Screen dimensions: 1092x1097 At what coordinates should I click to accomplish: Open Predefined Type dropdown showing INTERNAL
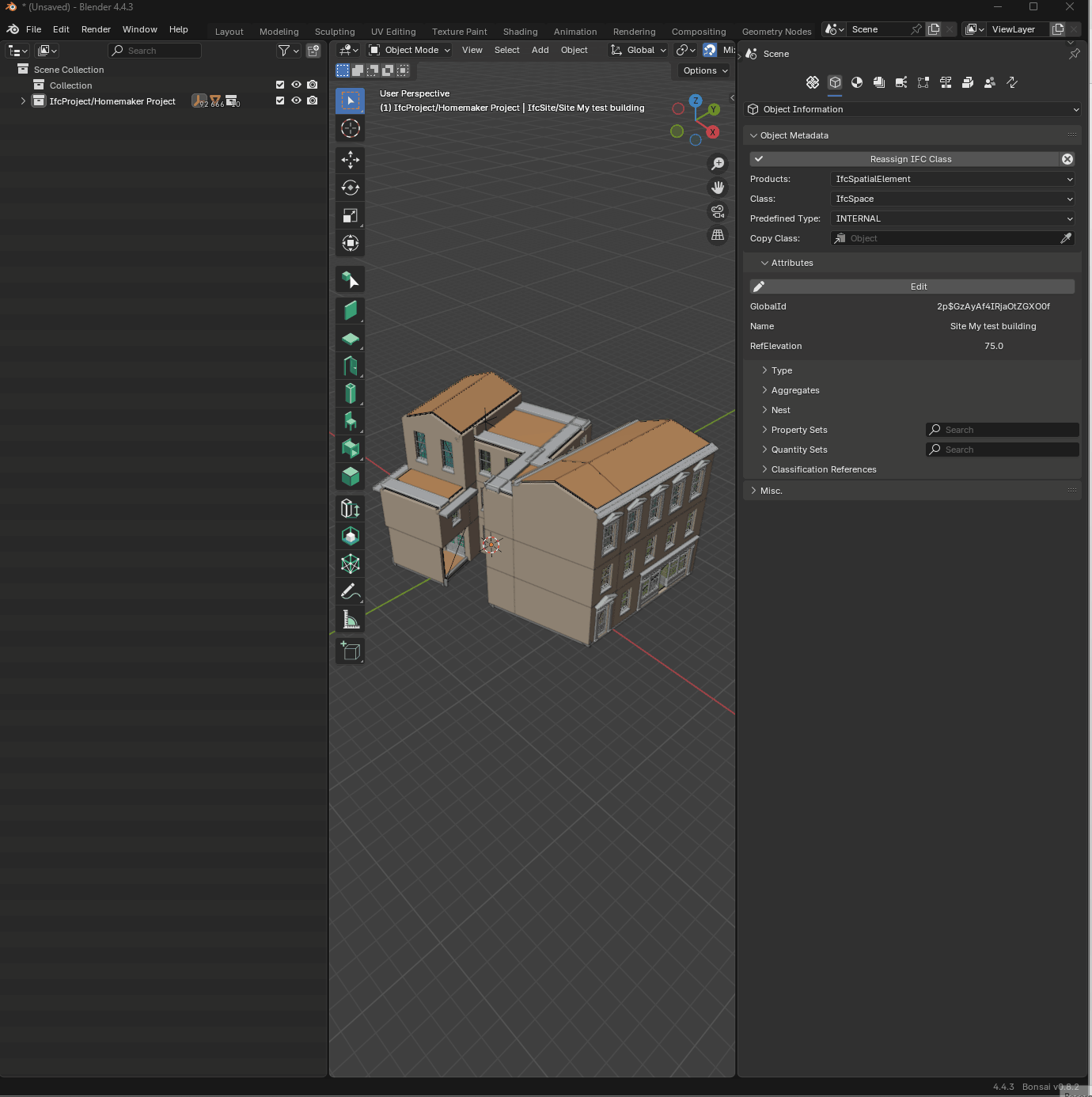coord(953,218)
